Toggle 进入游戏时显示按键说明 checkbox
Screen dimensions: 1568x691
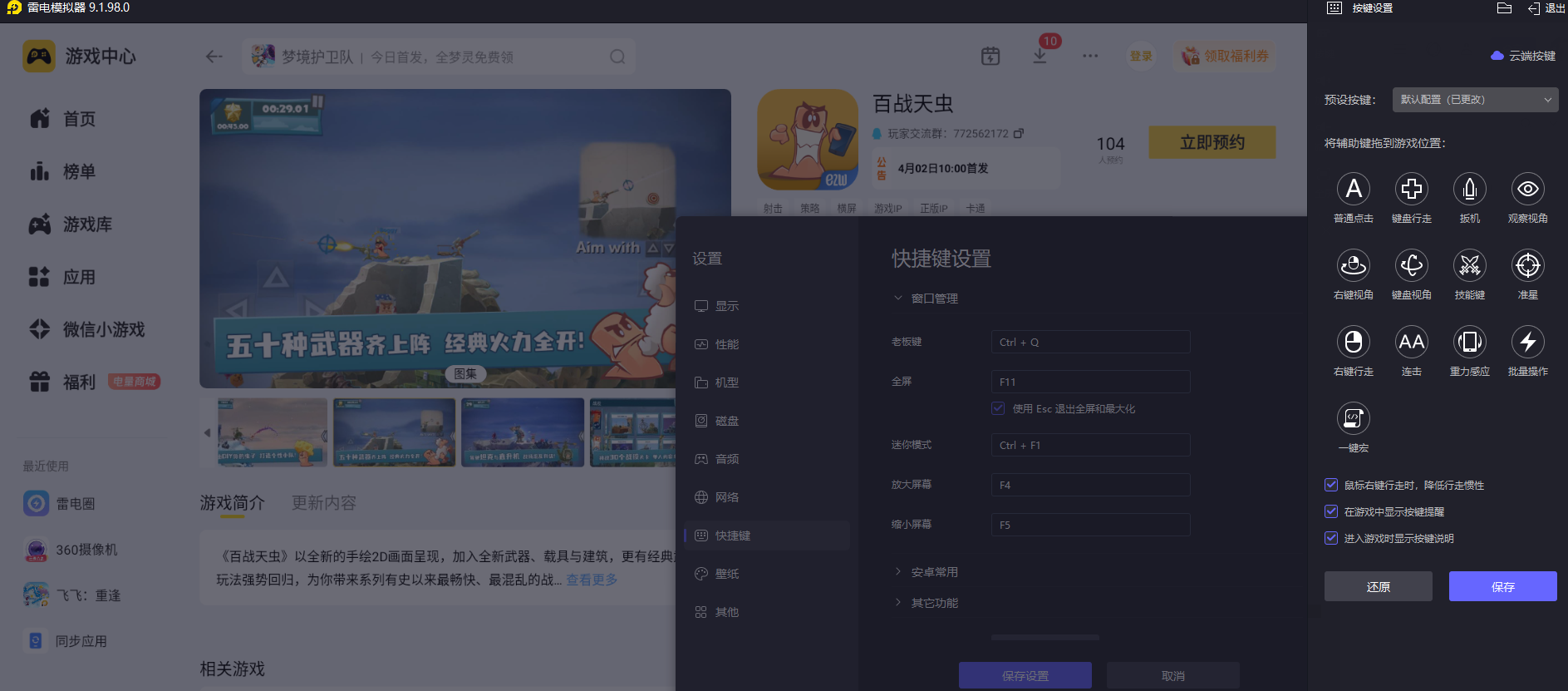pyautogui.click(x=1331, y=538)
